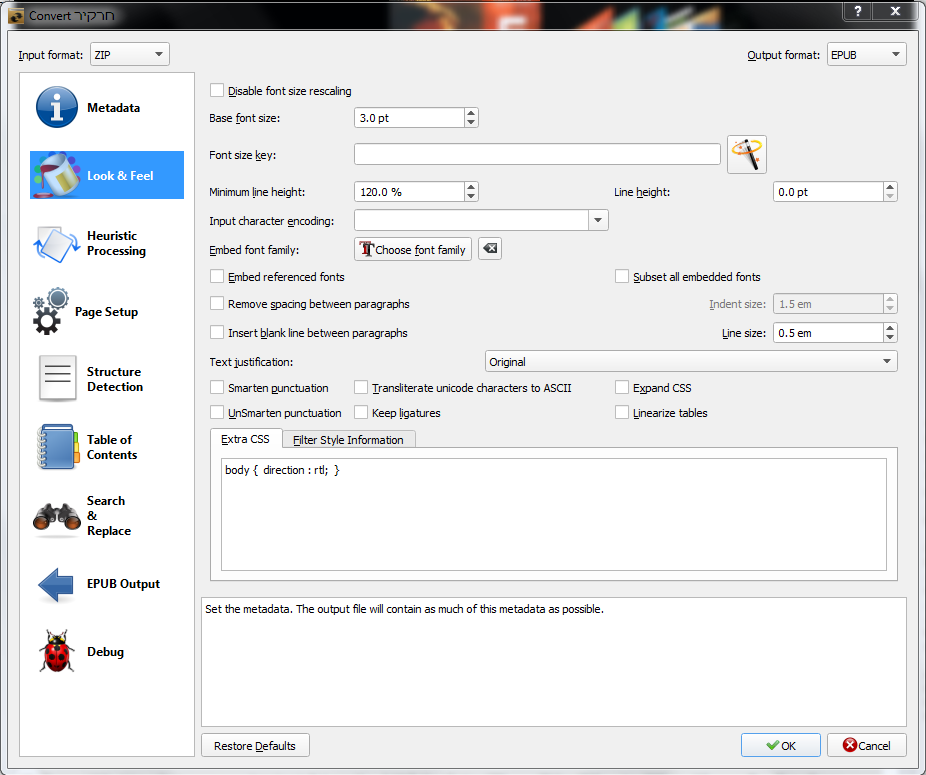Open EPUB Output arrow icon
The height and width of the screenshot is (775, 926).
[56, 584]
